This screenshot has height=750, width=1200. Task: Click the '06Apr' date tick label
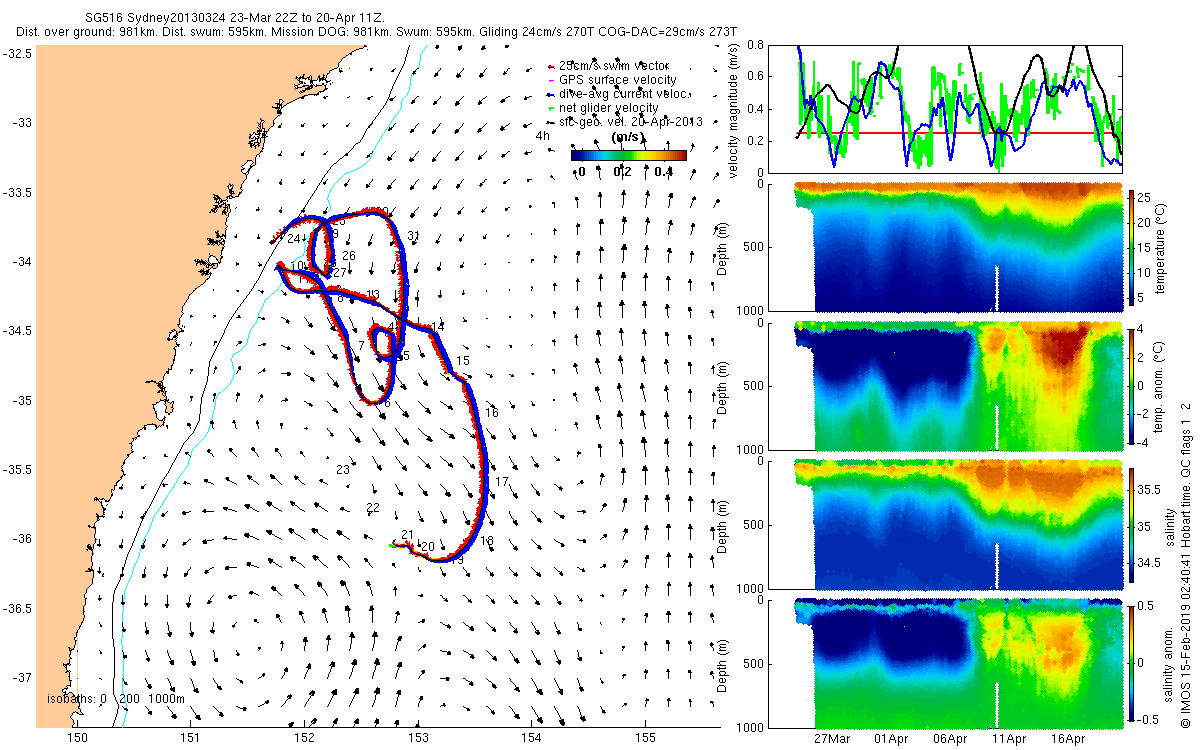tap(950, 739)
